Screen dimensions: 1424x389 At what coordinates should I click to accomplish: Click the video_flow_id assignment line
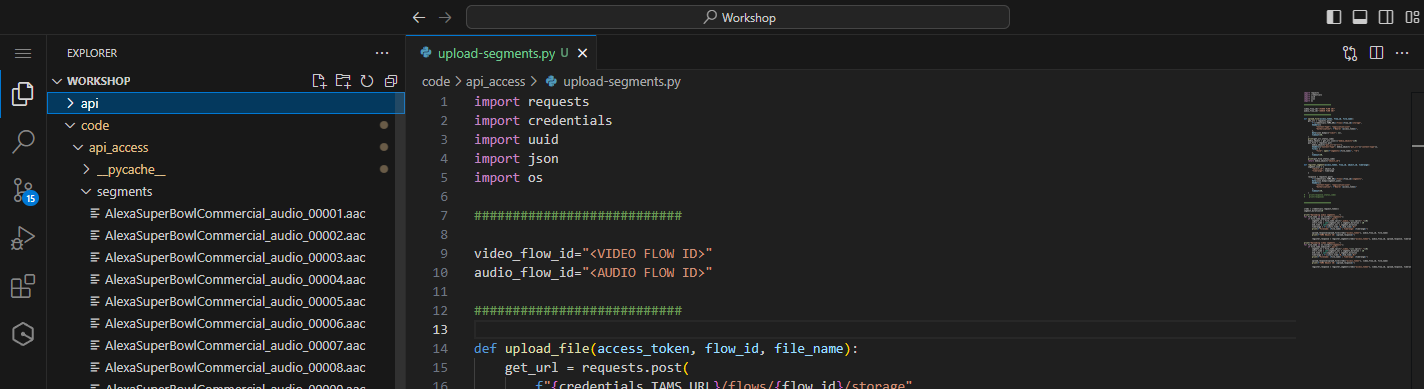click(593, 253)
